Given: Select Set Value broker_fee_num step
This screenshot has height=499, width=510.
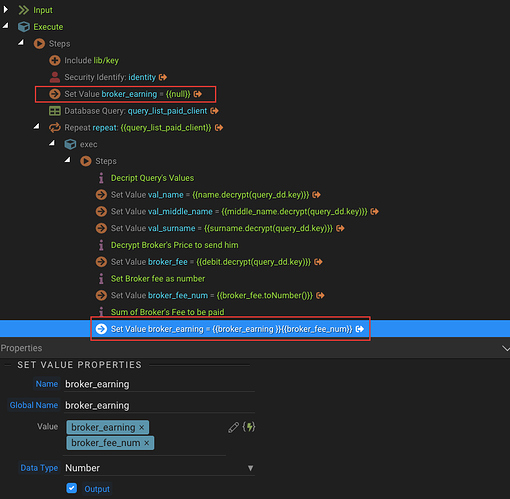Looking at the screenshot, I should point(210,295).
